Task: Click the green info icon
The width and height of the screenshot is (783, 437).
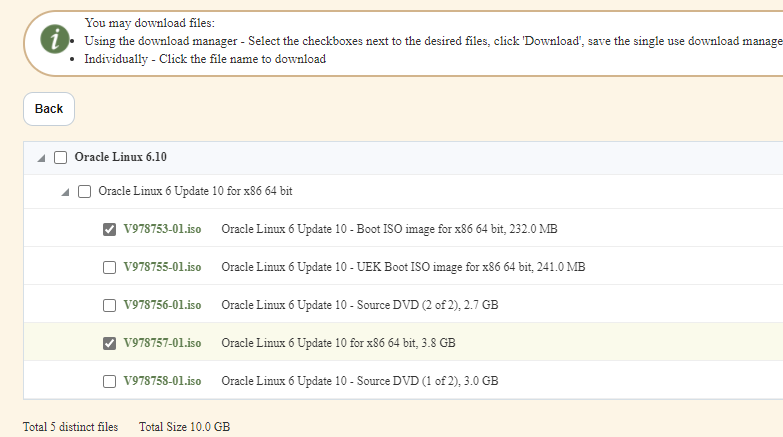Action: [54, 39]
